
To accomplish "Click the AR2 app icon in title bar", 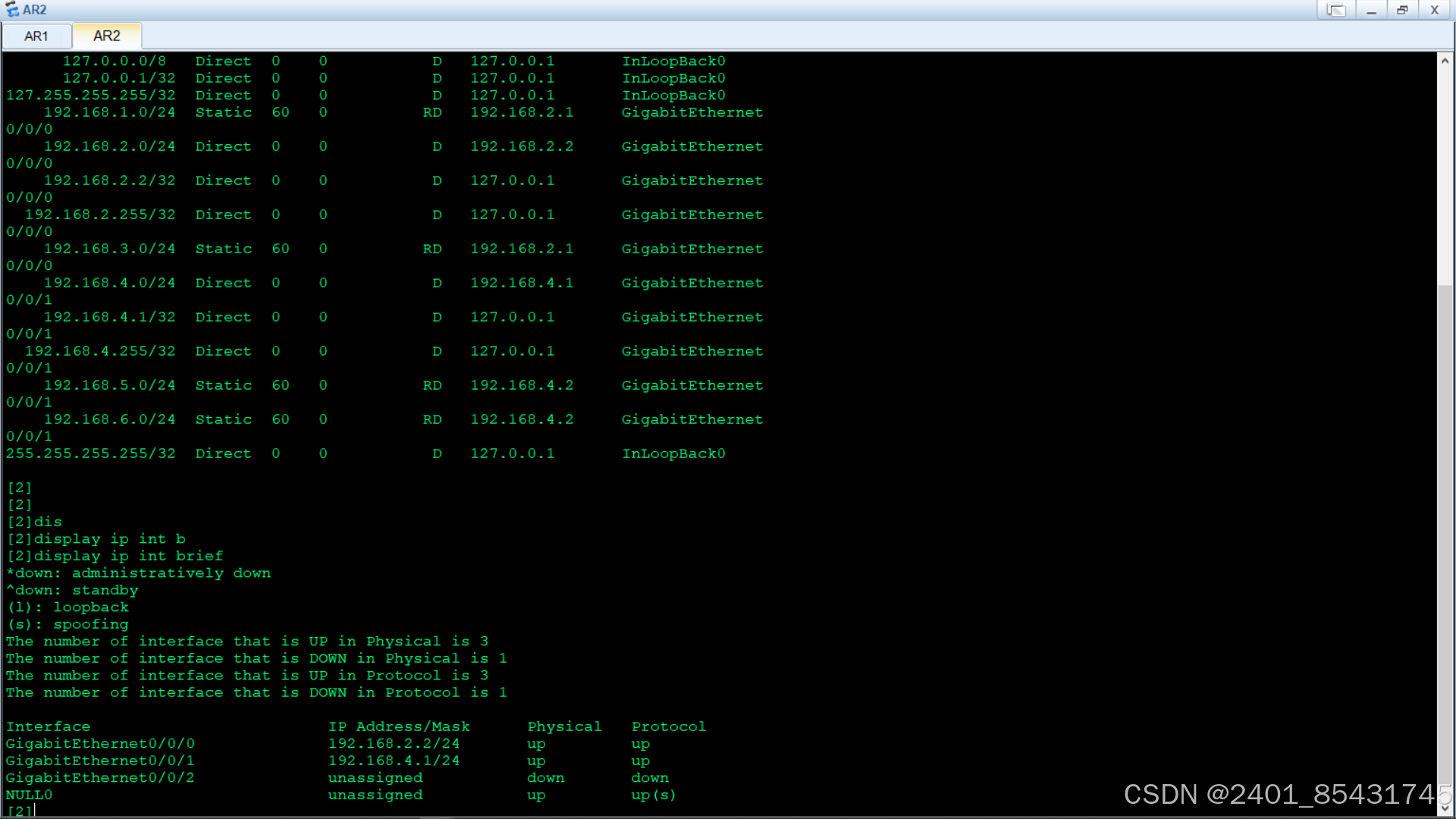I will (x=12, y=10).
